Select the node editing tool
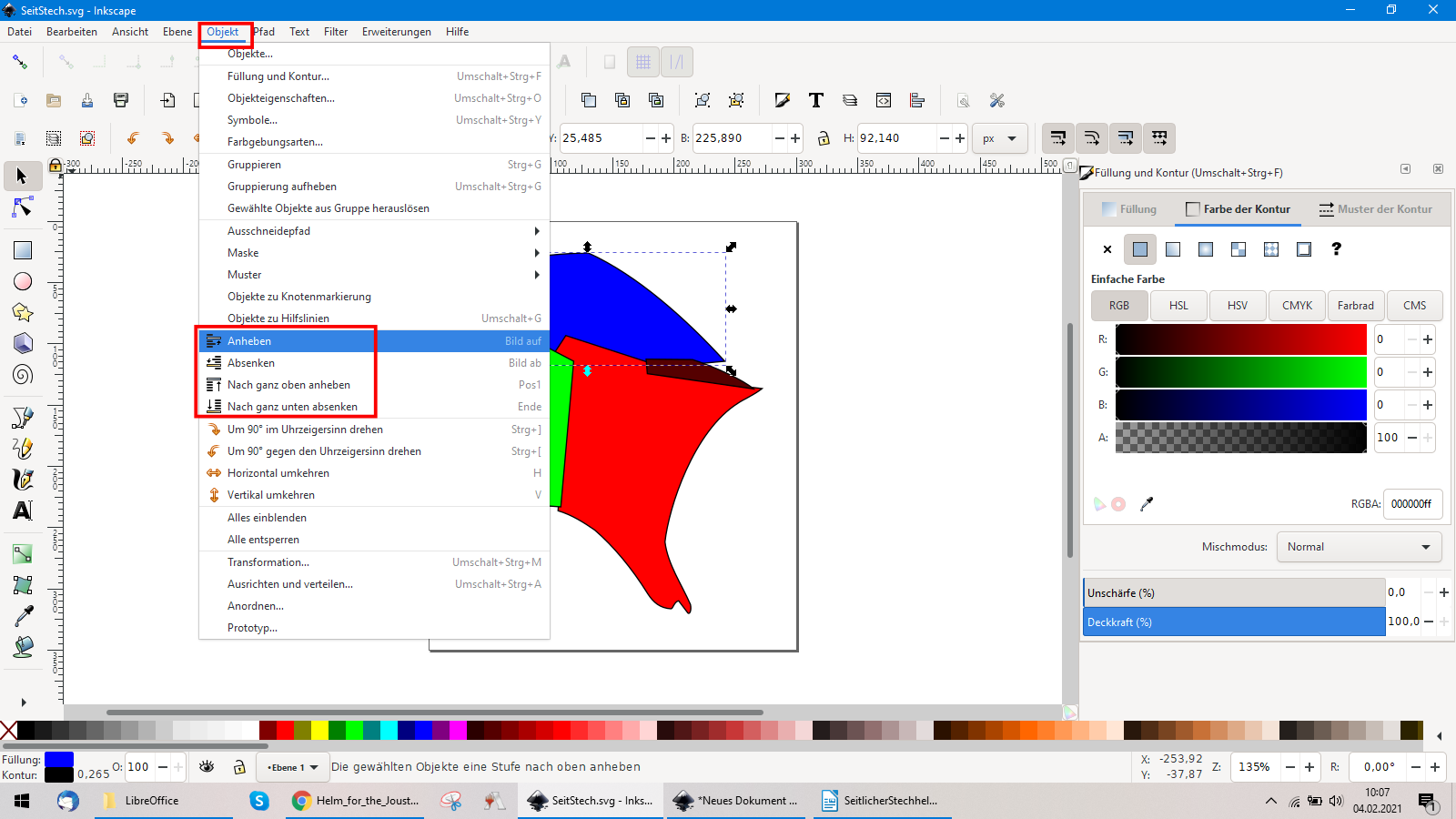 (x=23, y=208)
